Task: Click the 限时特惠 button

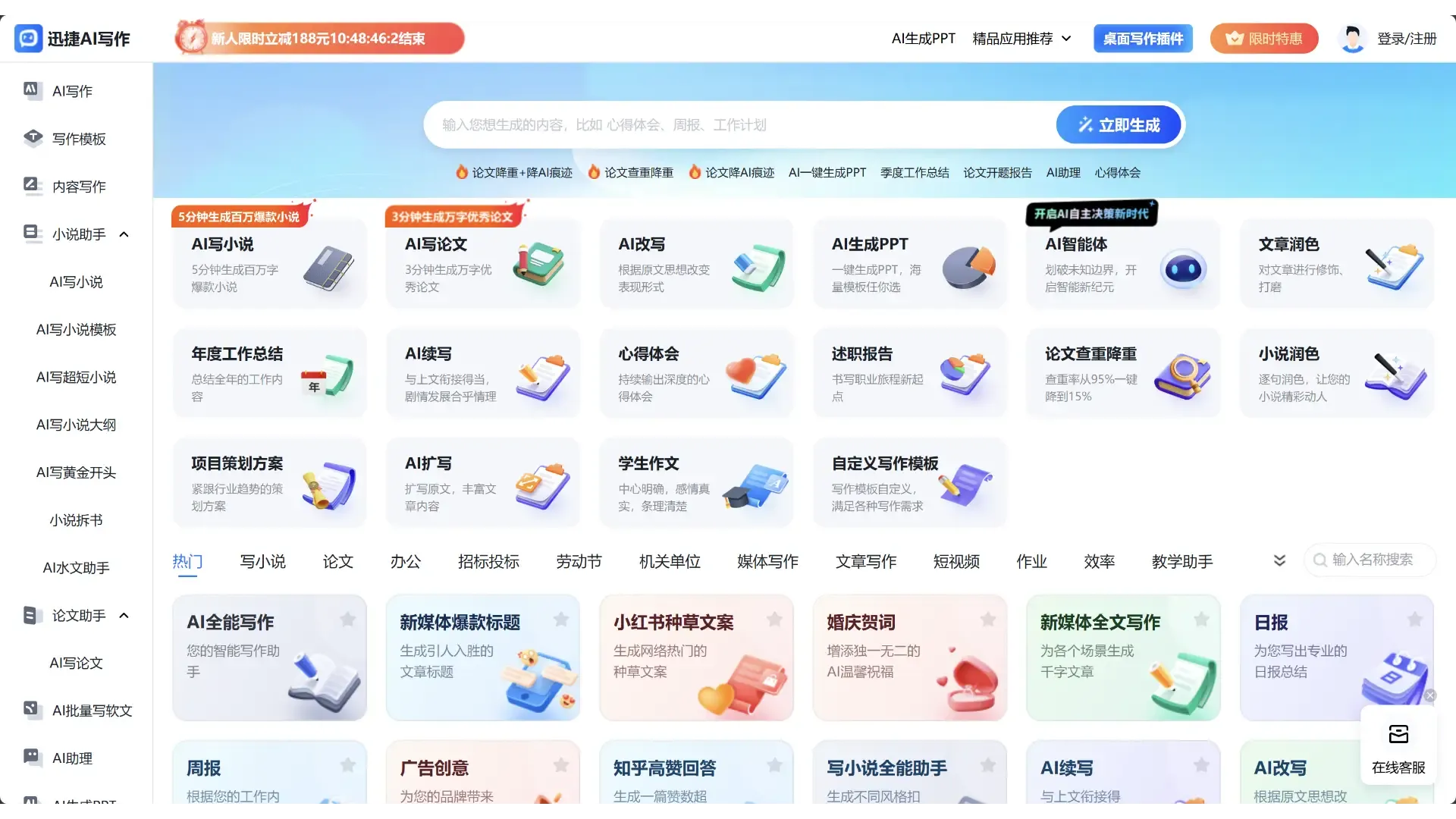Action: [x=1264, y=39]
